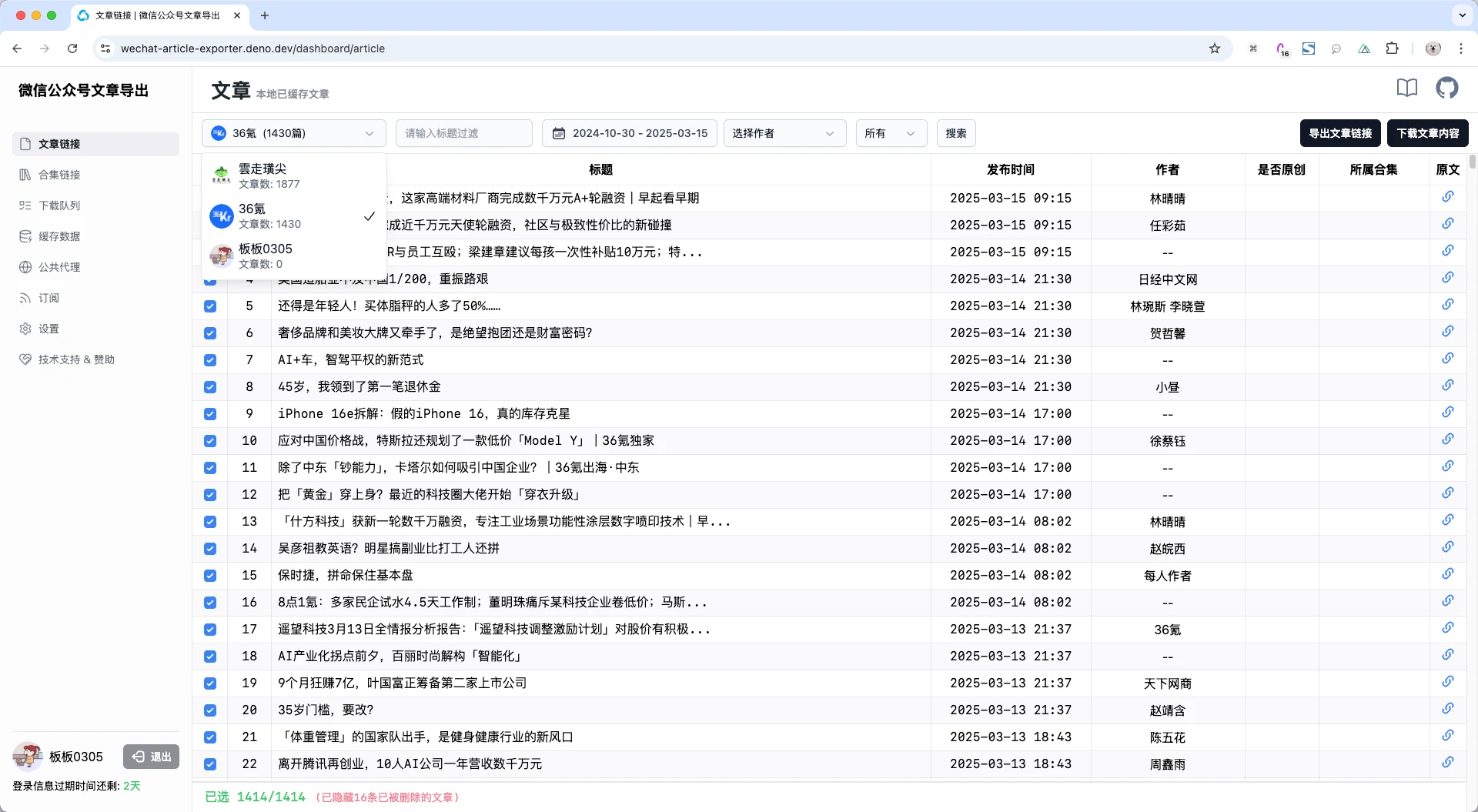Go to 下载队列 in sidebar
Viewport: 1478px width, 812px height.
point(59,206)
